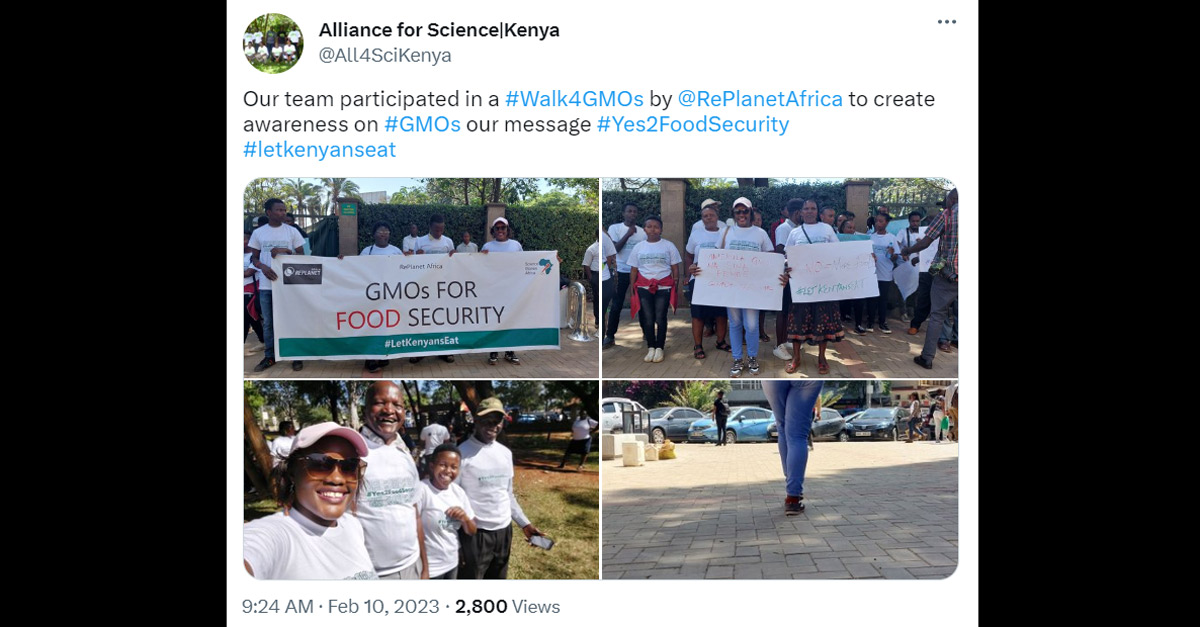Click the Alliance for Science Kenya profile avatar
This screenshot has height=627, width=1200.
coord(273,43)
